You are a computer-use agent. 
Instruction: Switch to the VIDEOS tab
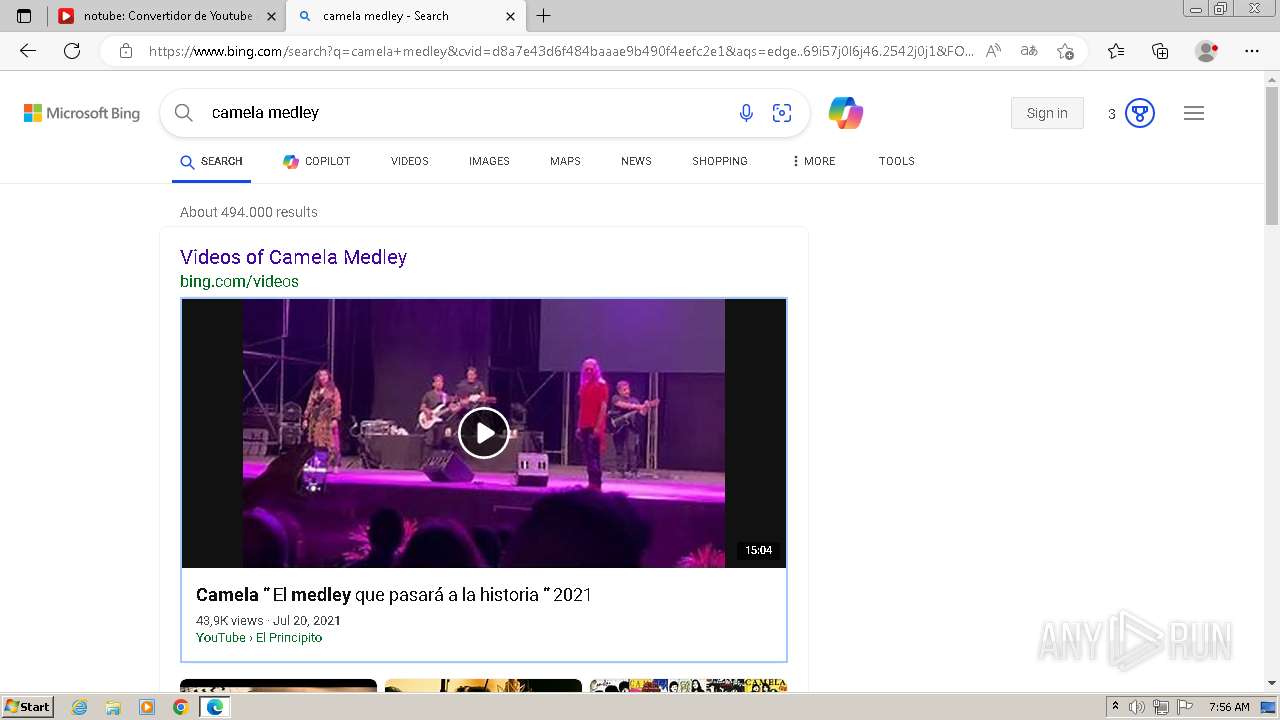coord(410,161)
